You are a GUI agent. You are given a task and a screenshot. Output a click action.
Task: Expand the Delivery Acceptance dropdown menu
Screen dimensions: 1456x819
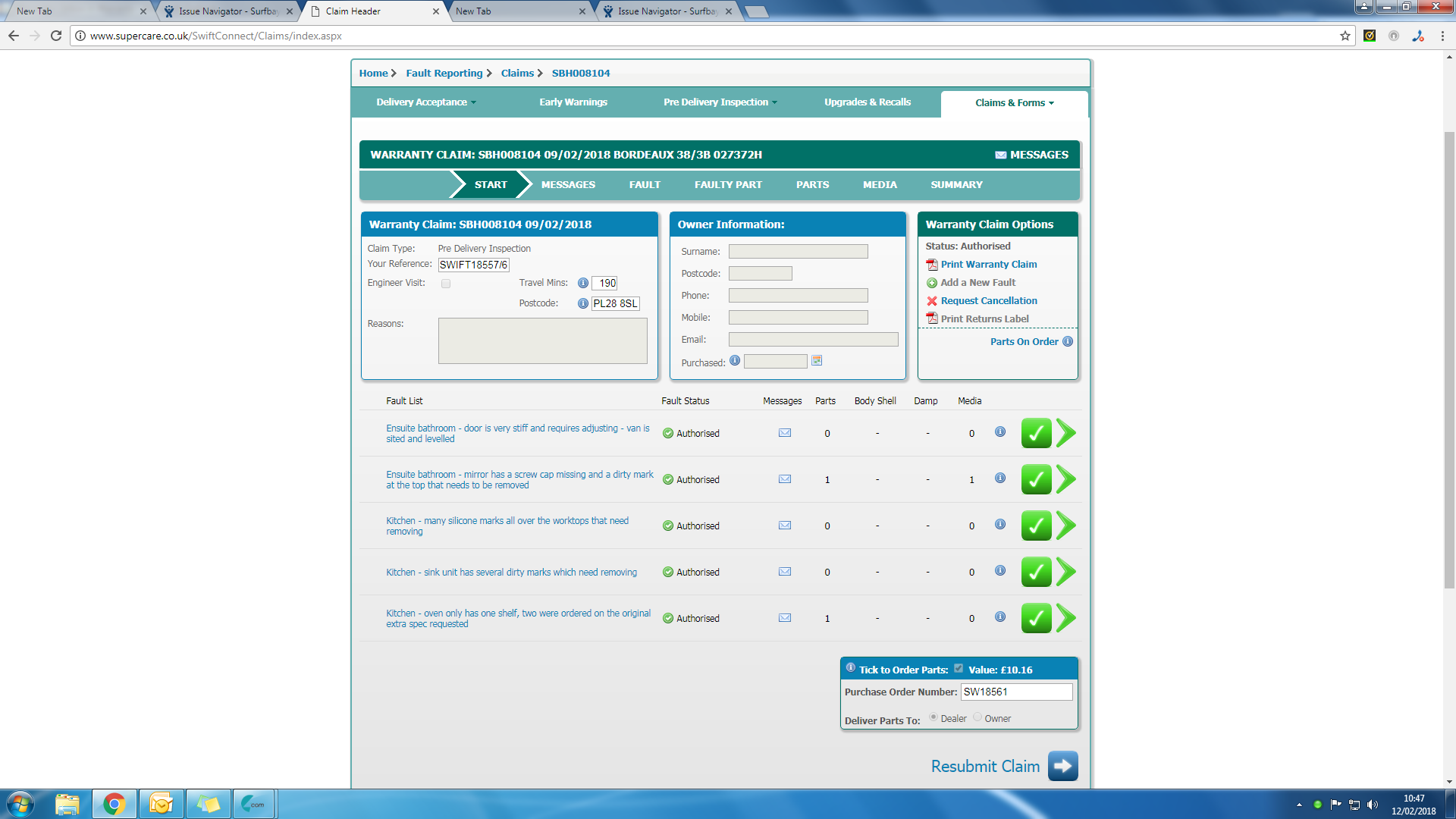pos(426,102)
